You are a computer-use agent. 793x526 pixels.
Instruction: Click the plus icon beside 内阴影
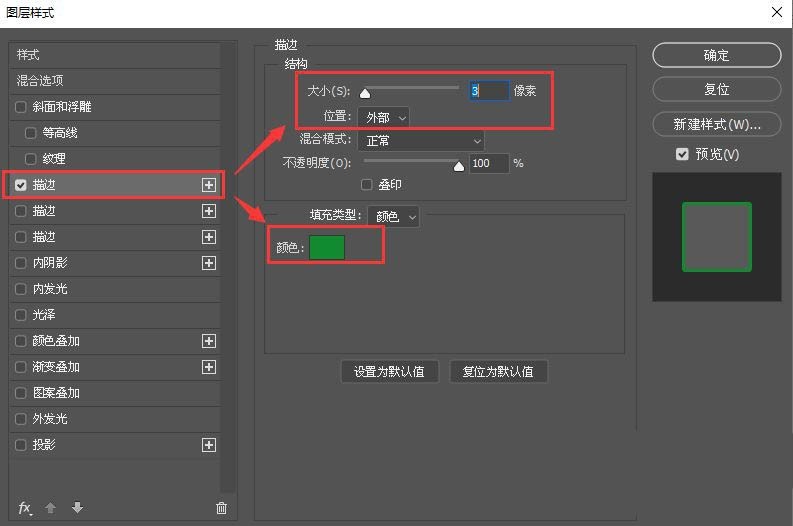coord(209,263)
